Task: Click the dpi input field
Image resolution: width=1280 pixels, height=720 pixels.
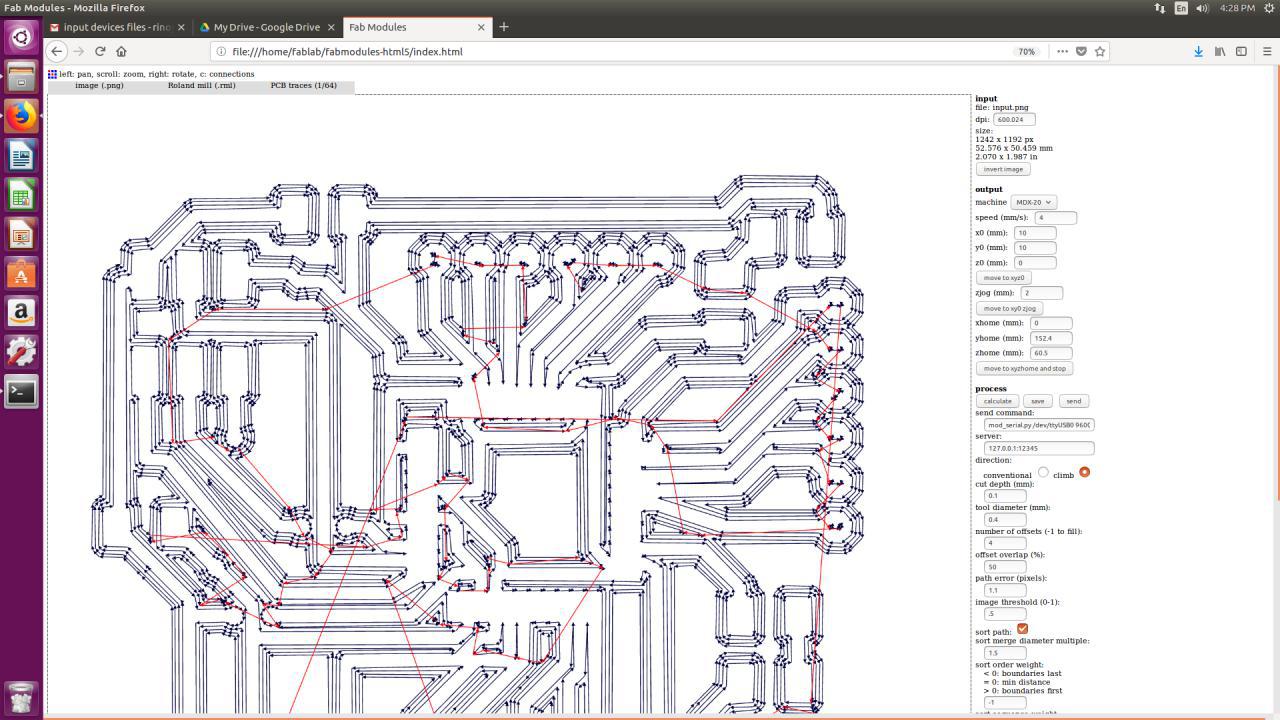Action: pyautogui.click(x=1014, y=119)
